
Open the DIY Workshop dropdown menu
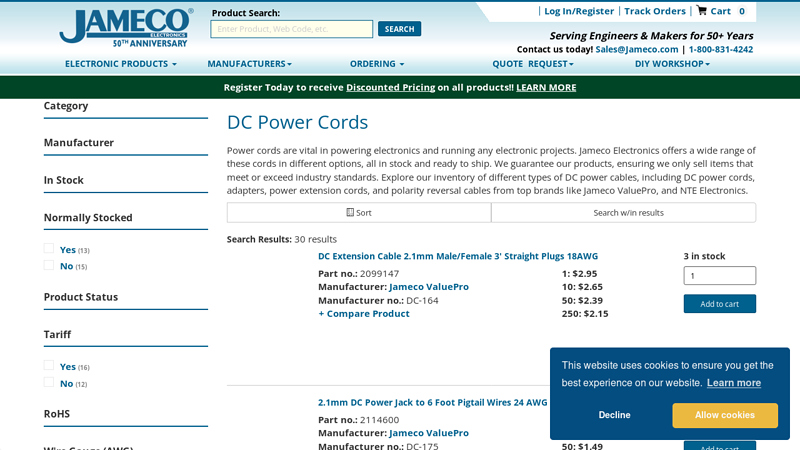click(x=672, y=64)
